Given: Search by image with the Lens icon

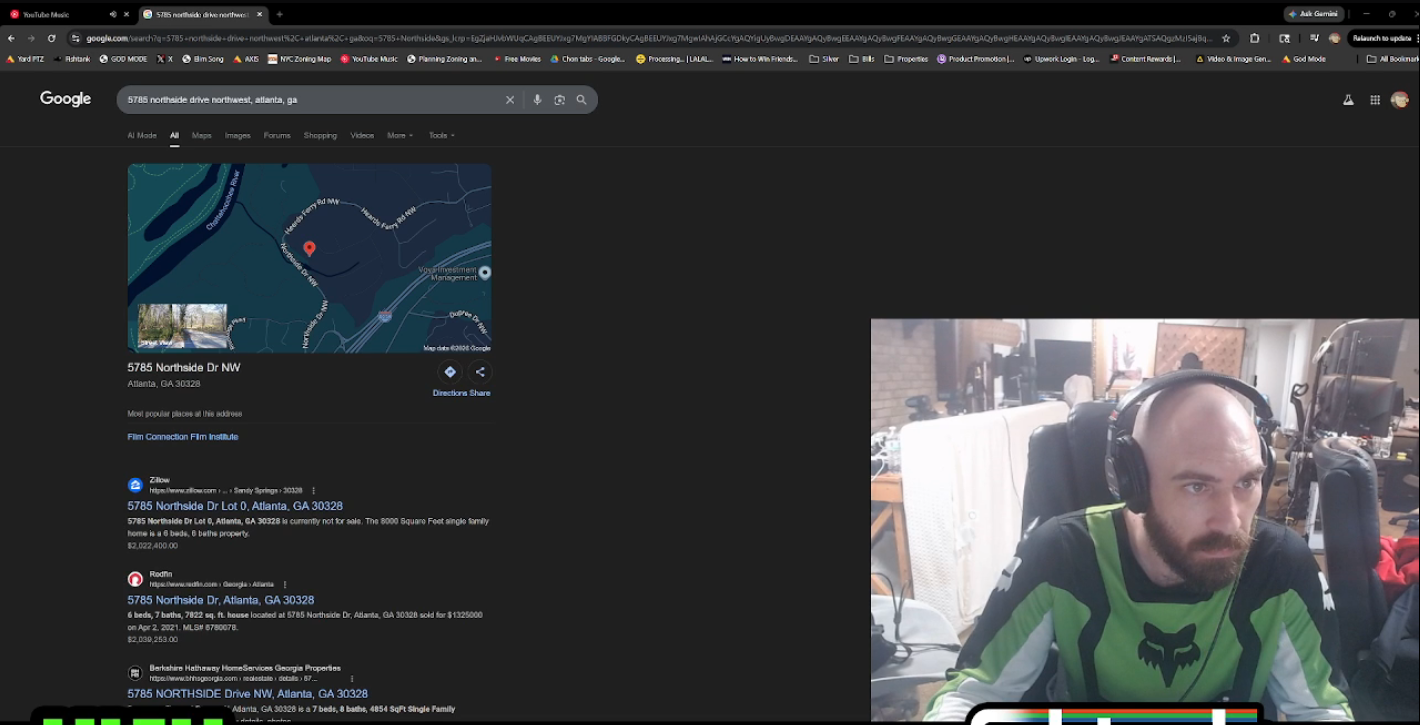Looking at the screenshot, I should coord(559,100).
